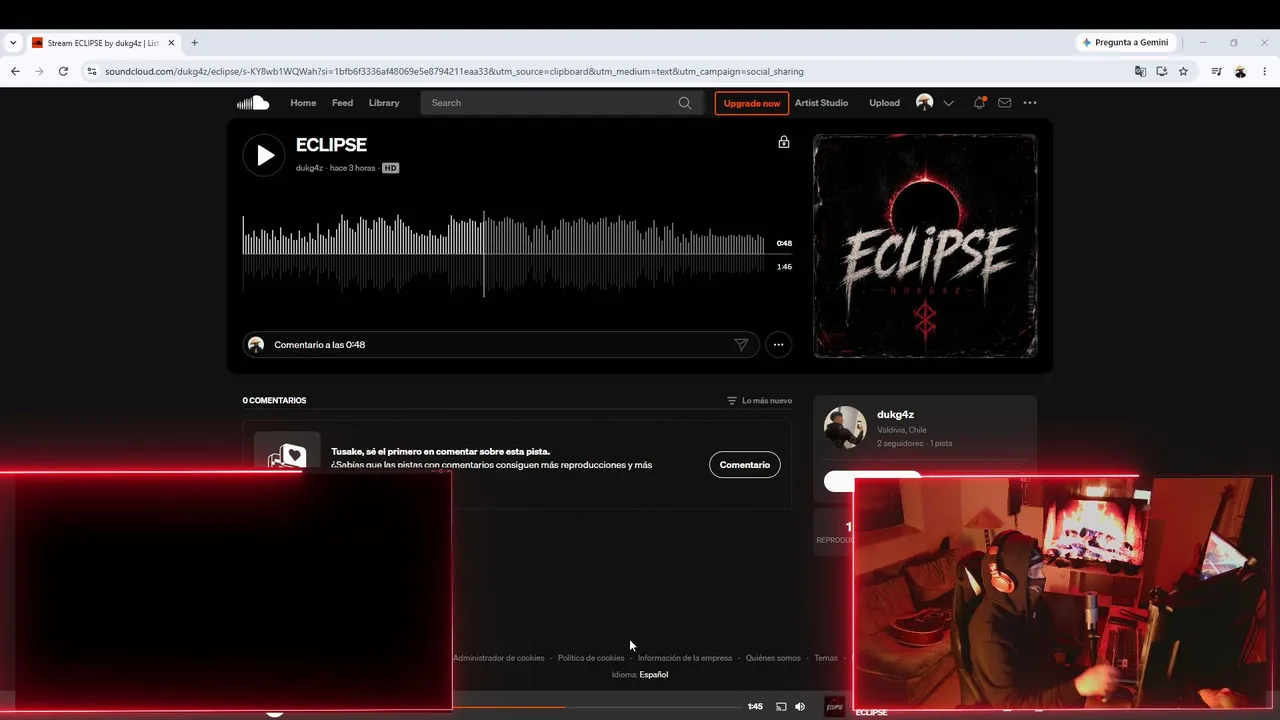Click the 0 COMENTARIOS heading
The height and width of the screenshot is (720, 1280).
pyautogui.click(x=274, y=400)
